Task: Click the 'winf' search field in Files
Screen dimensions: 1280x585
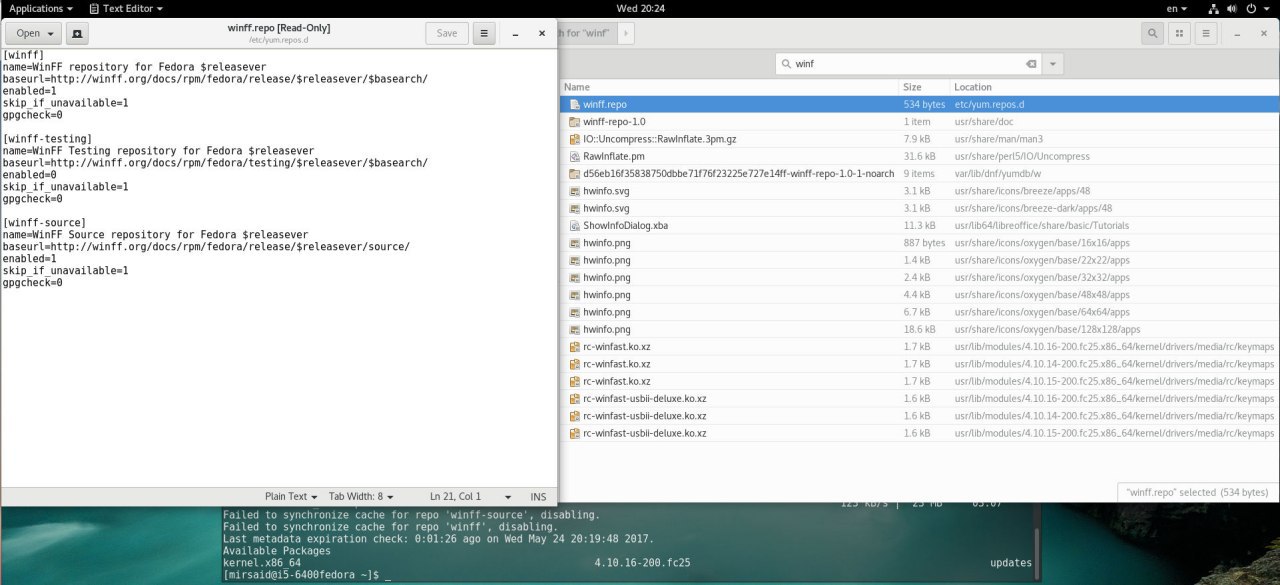Action: pyautogui.click(x=907, y=63)
